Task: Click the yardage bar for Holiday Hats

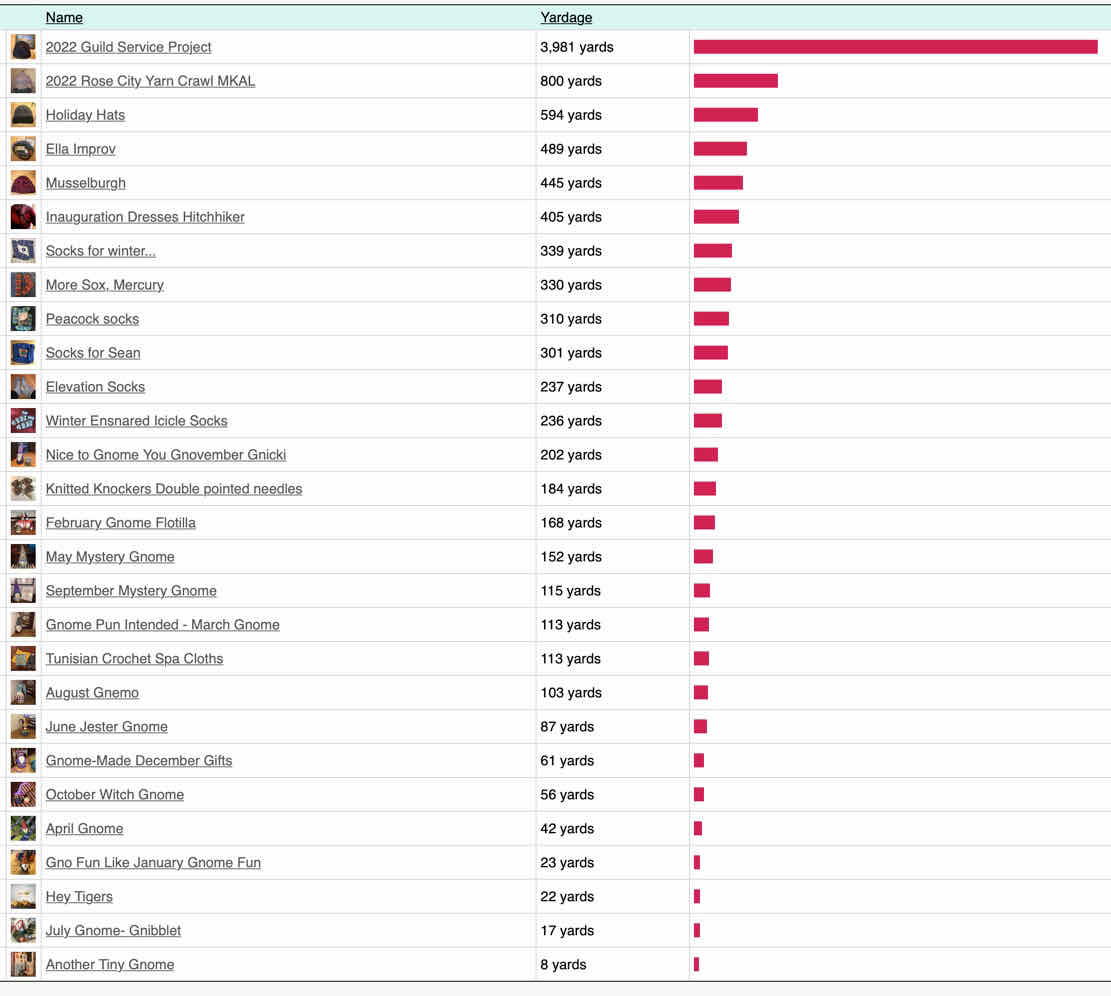Action: (x=725, y=115)
